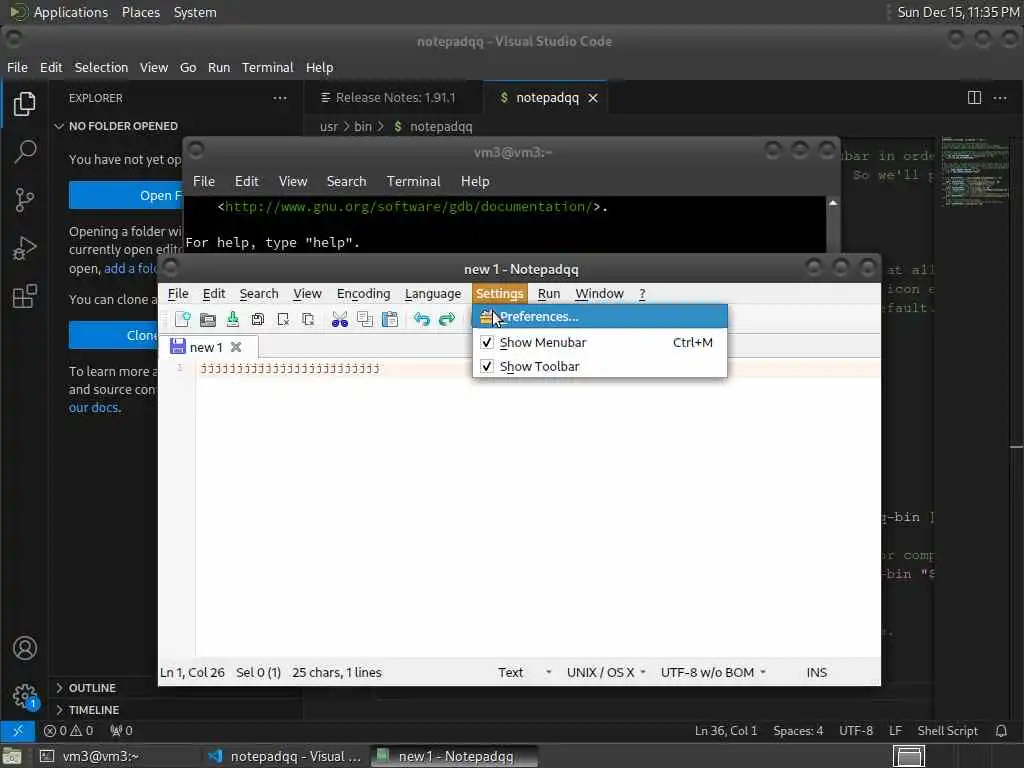Image resolution: width=1024 pixels, height=768 pixels.
Task: Click the Paste clipboard icon in Notepadqq
Action: click(390, 319)
